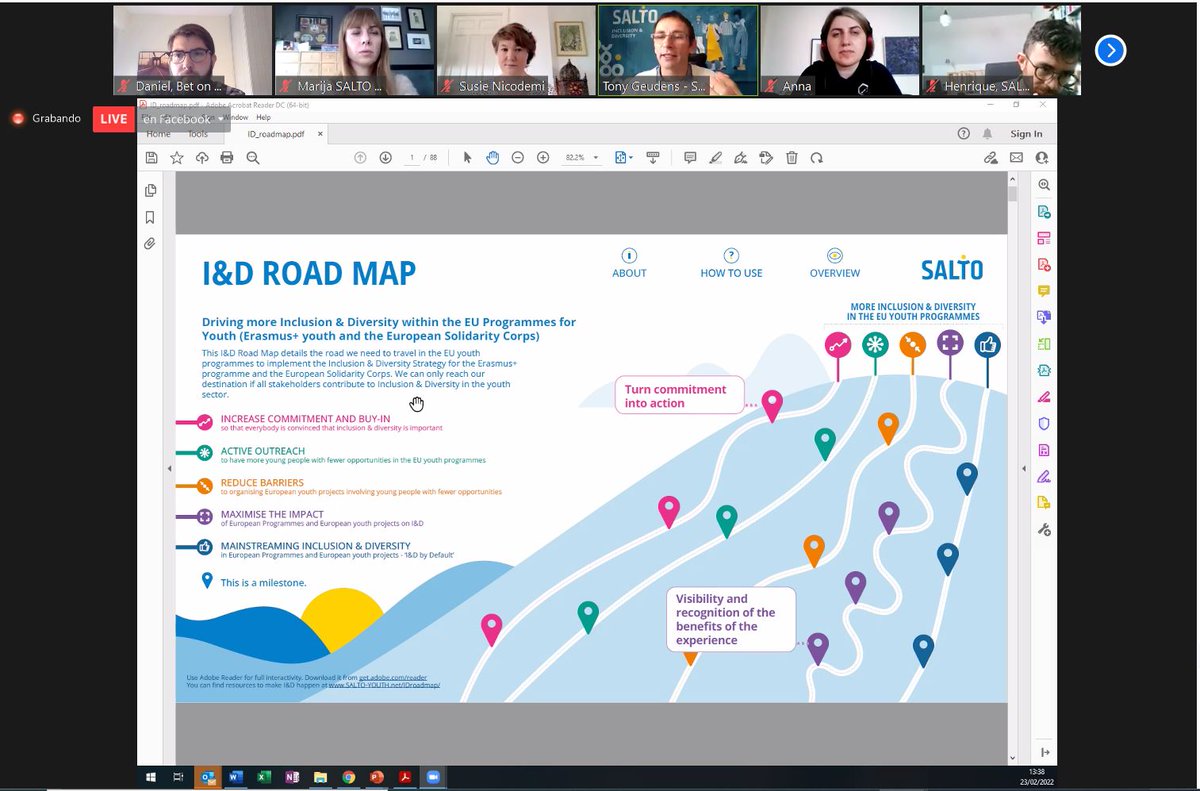
Task: Show next participants with blue arrow
Action: (1110, 50)
